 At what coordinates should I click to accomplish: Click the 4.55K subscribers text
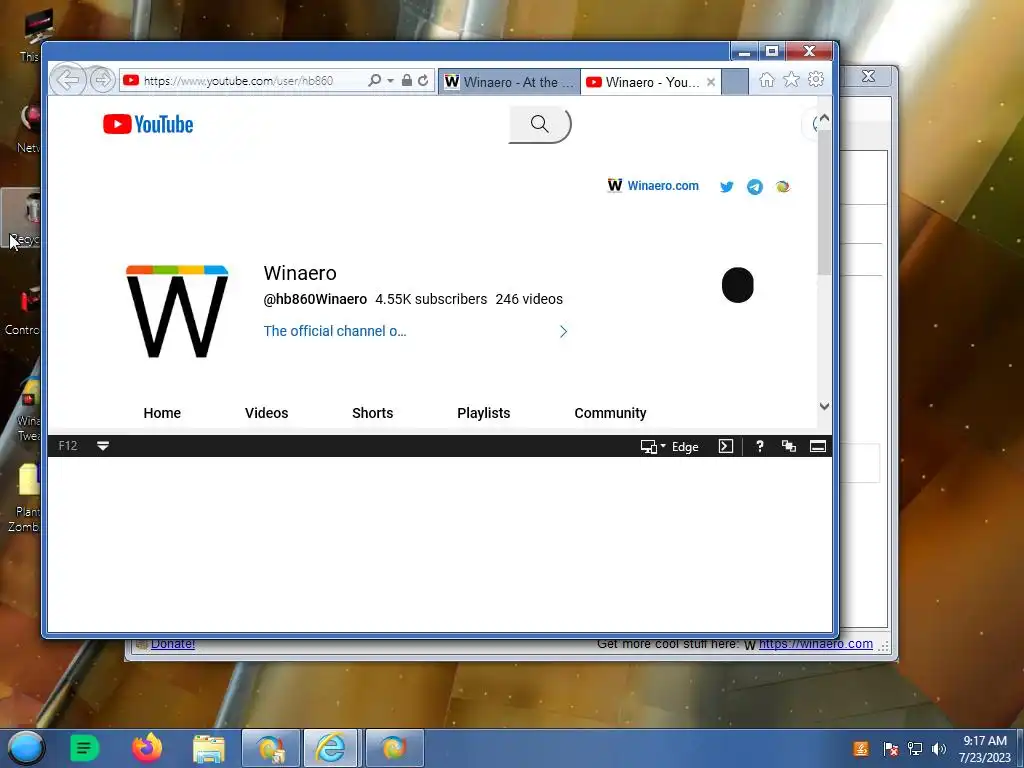pyautogui.click(x=431, y=299)
